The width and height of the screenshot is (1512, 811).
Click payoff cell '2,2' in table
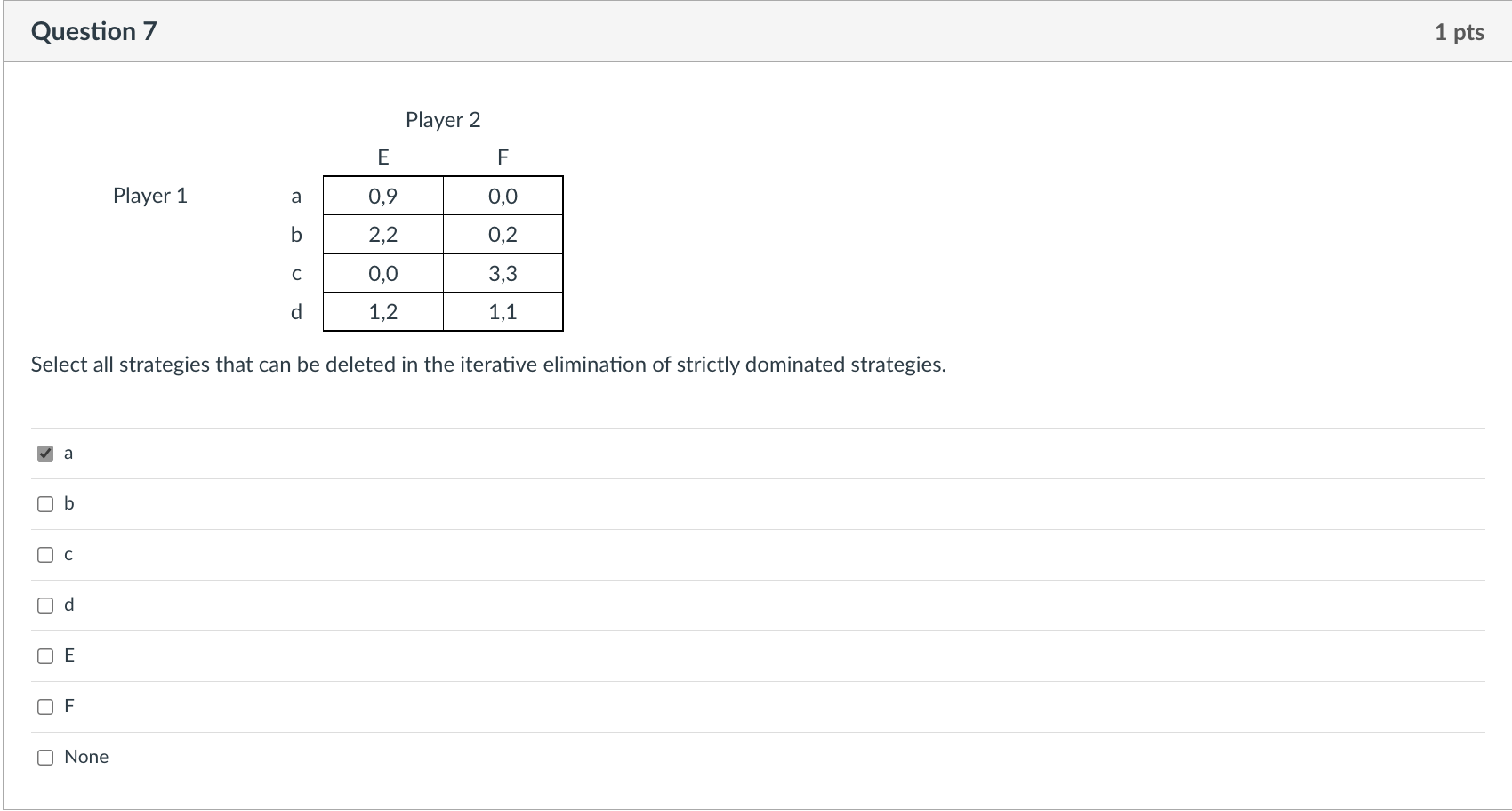(383, 235)
